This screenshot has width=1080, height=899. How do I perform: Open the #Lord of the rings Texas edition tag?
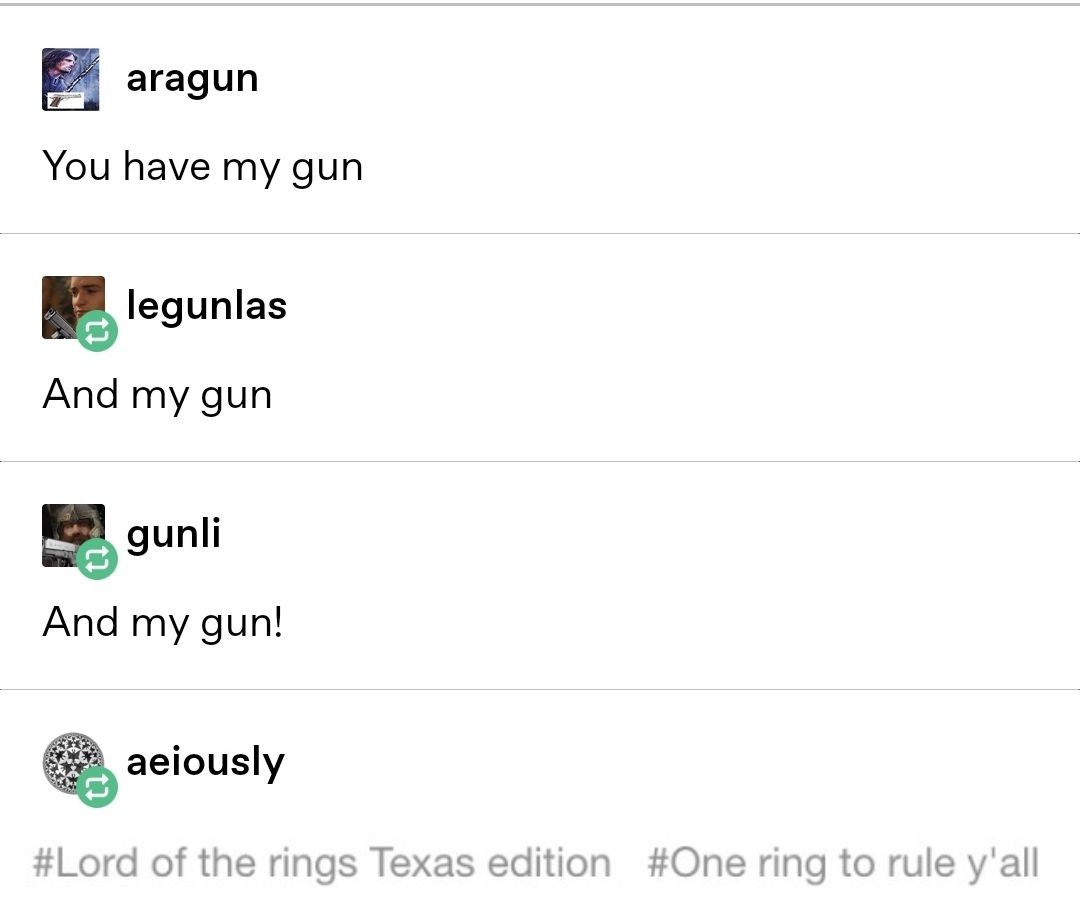[321, 862]
